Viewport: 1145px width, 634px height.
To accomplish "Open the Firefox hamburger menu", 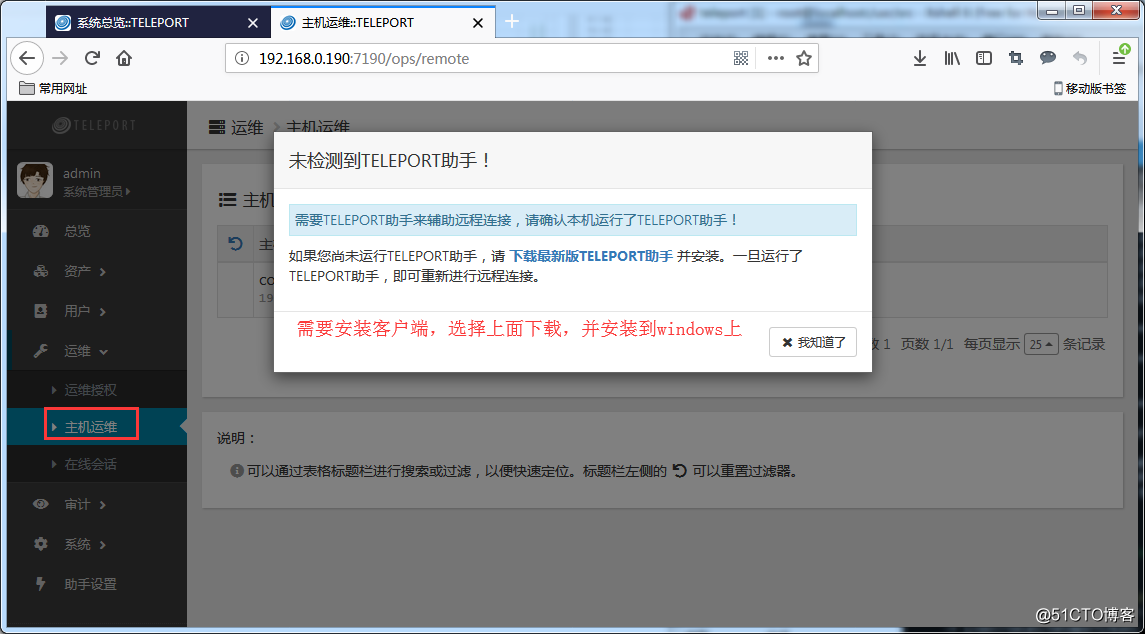I will coord(1119,57).
